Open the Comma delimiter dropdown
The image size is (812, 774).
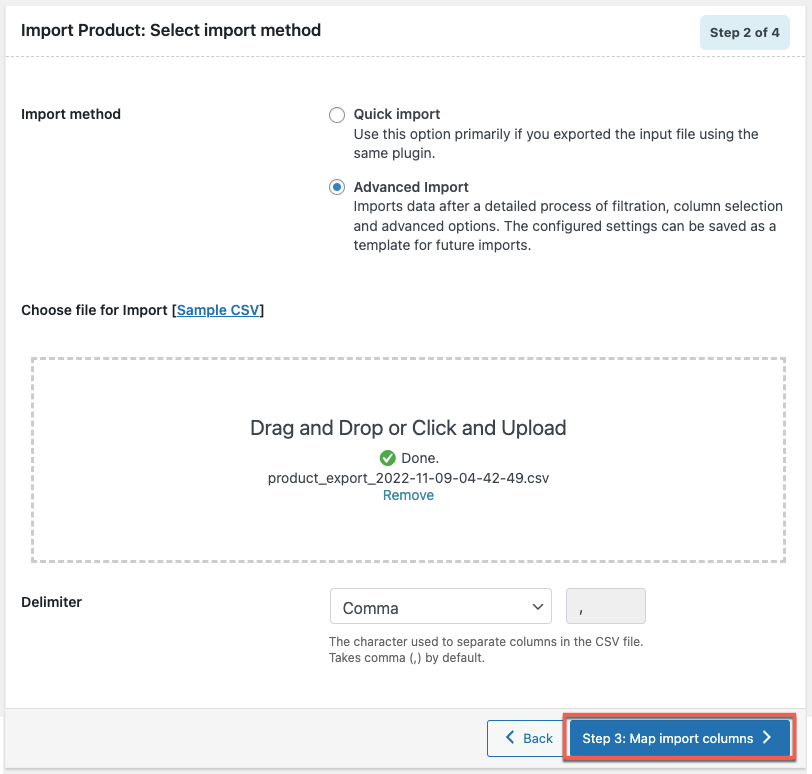[441, 606]
